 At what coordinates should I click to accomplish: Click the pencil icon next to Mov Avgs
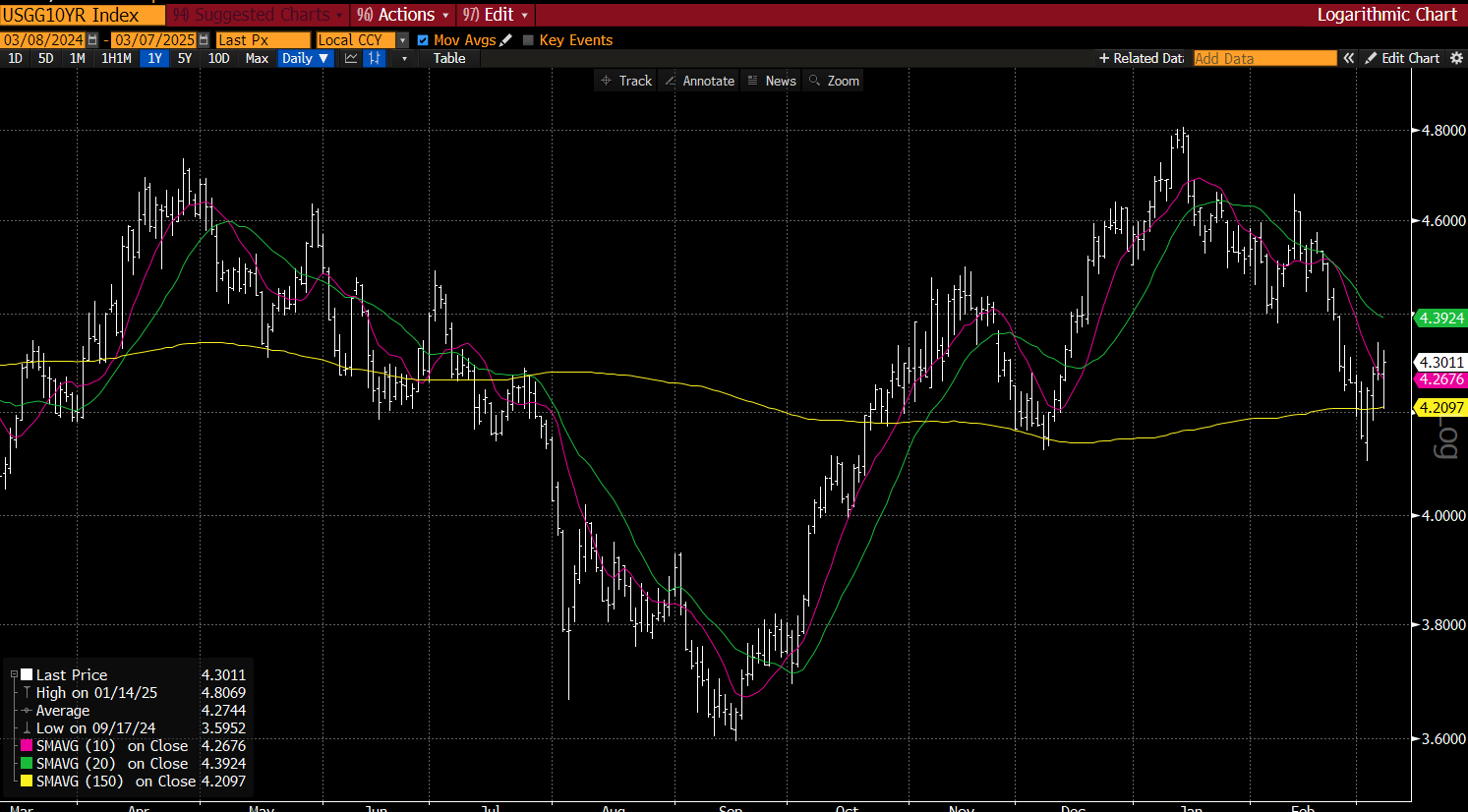point(506,40)
